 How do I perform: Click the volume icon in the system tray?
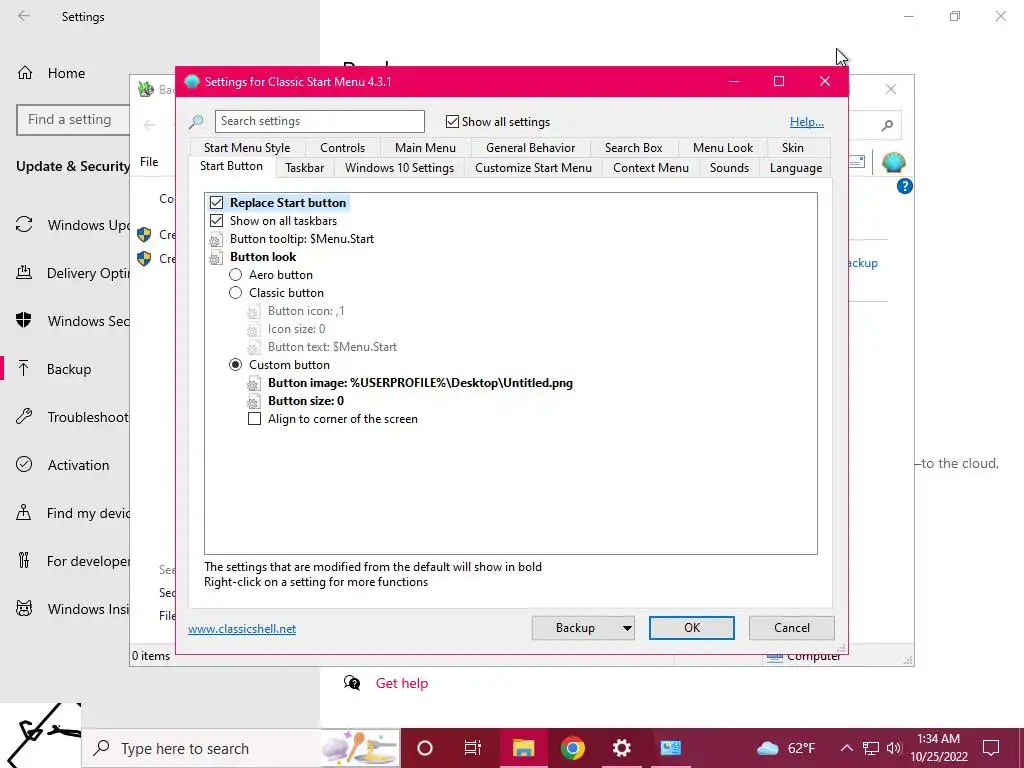click(894, 748)
